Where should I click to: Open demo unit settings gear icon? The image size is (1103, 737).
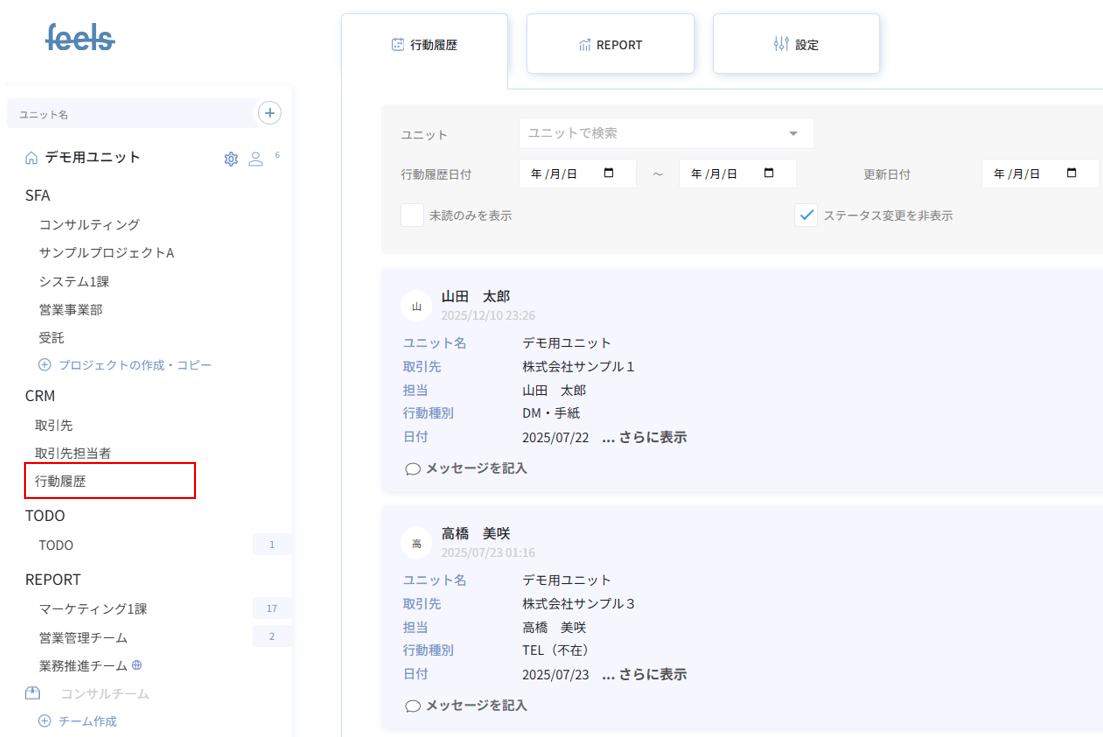[231, 159]
